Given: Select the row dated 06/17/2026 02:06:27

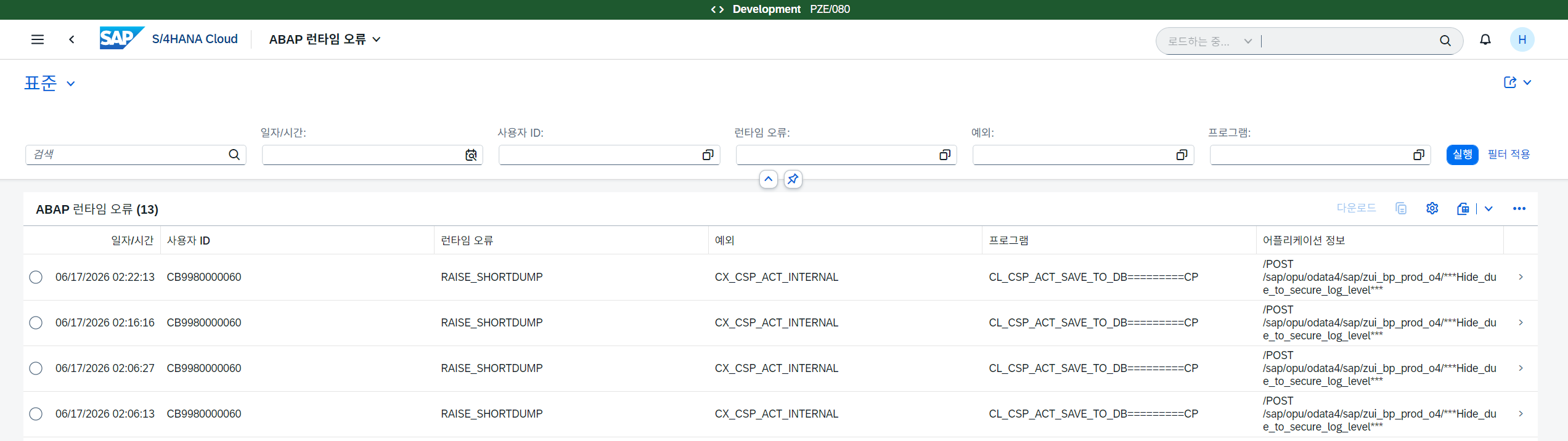Looking at the screenshot, I should coord(36,368).
